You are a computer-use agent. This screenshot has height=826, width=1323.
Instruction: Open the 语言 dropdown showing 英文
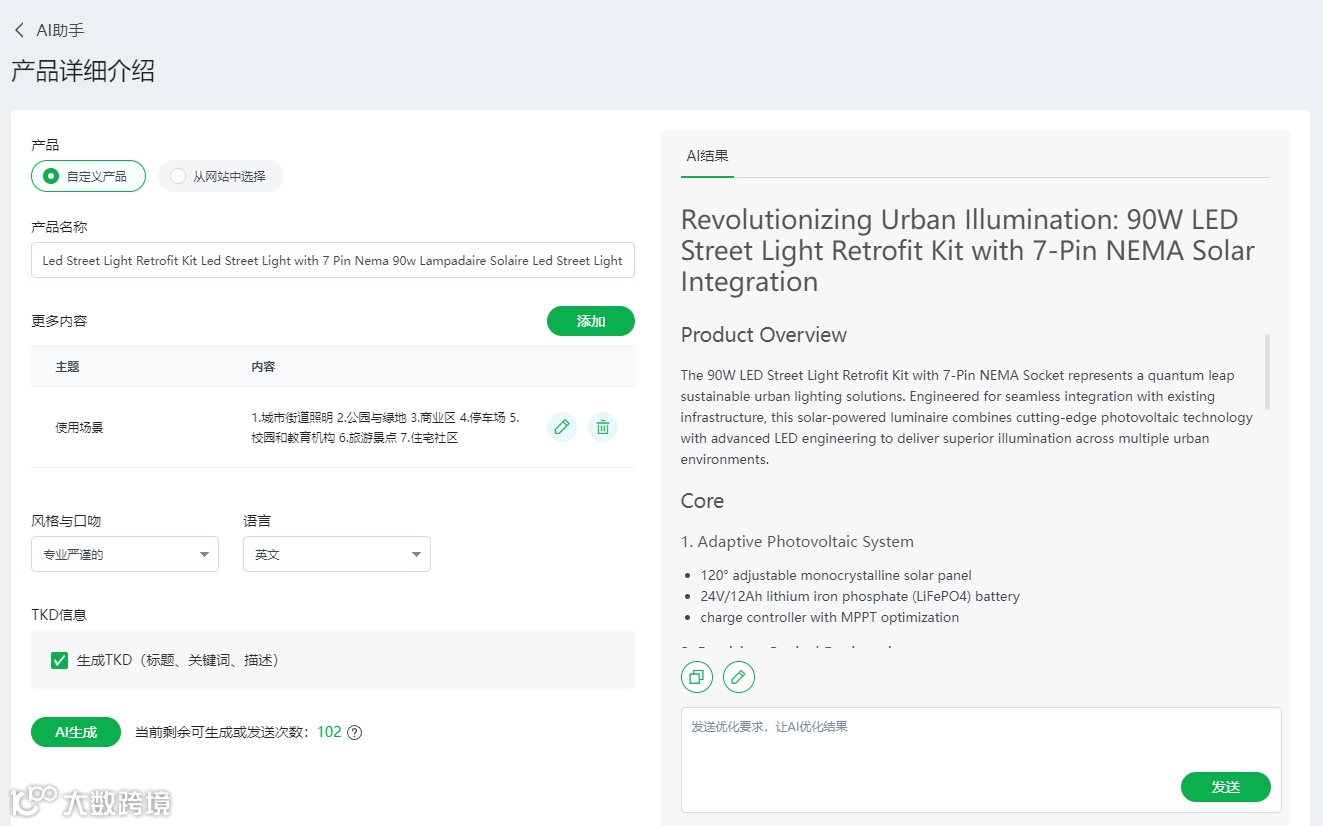tap(336, 554)
